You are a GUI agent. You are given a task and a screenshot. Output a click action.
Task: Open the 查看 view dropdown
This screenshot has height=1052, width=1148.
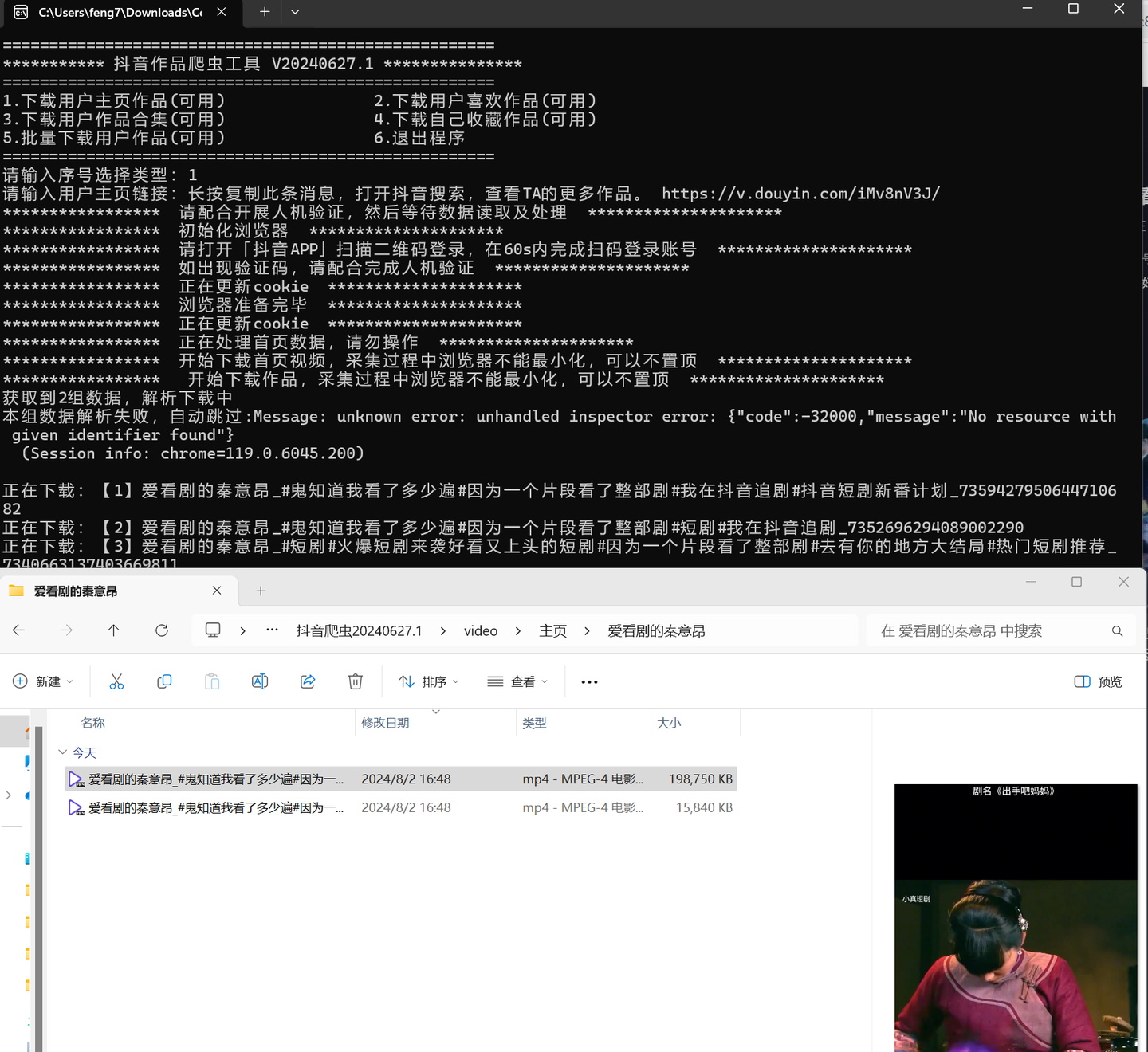point(517,681)
